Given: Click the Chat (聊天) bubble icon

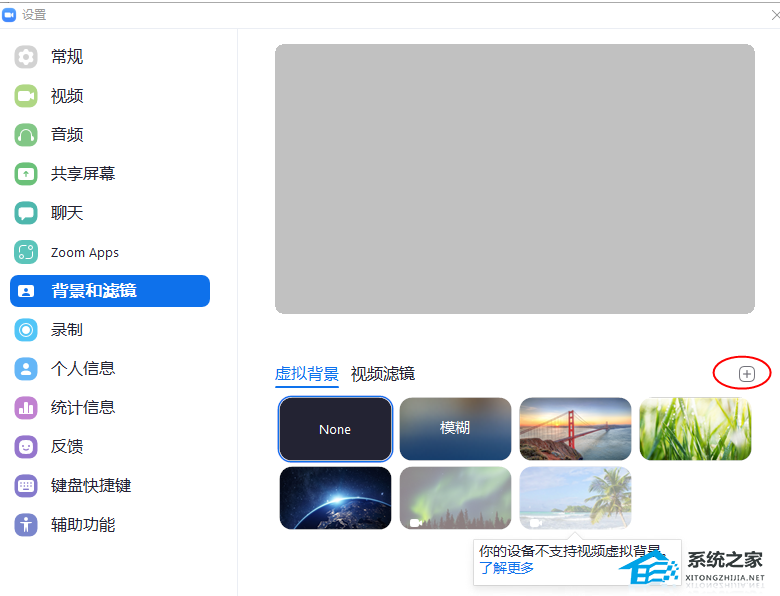Looking at the screenshot, I should pyautogui.click(x=26, y=213).
